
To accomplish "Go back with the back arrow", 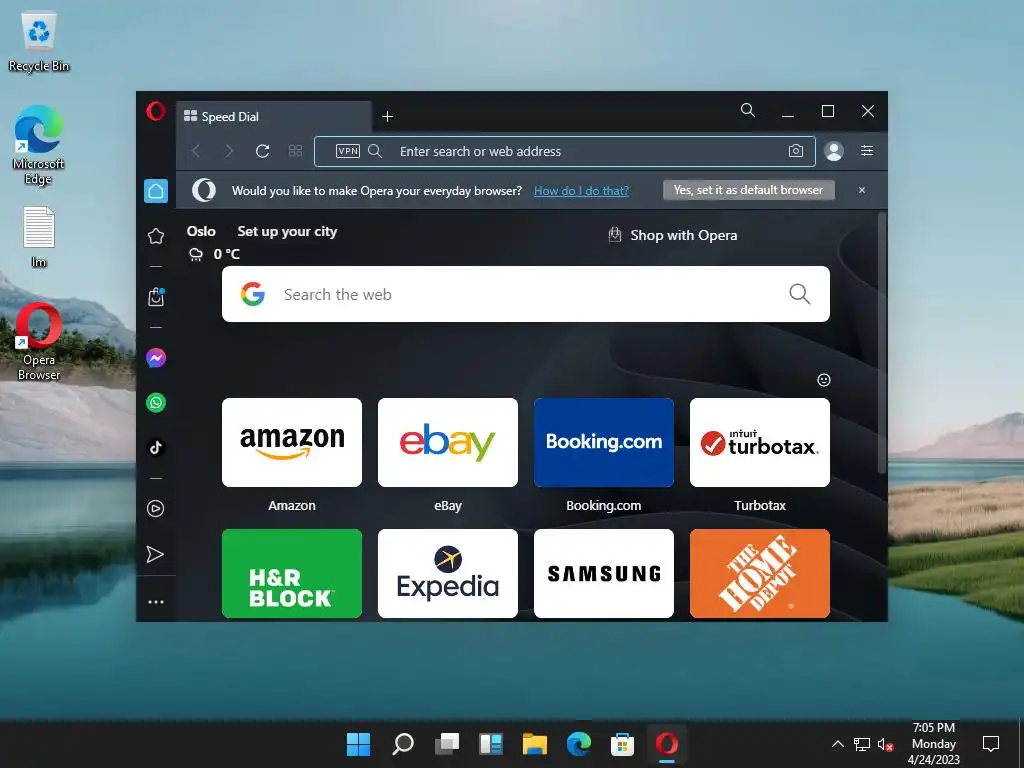I will click(x=196, y=152).
